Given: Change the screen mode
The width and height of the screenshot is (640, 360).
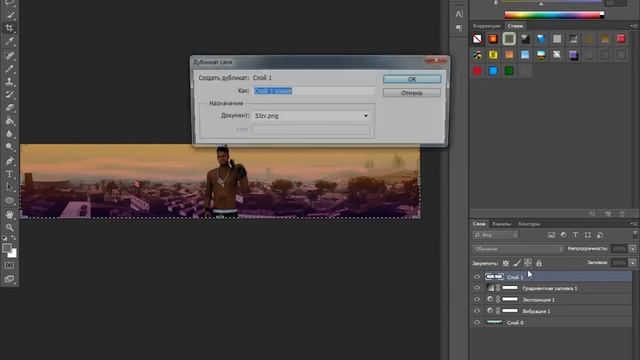Looking at the screenshot, I should click(x=9, y=279).
